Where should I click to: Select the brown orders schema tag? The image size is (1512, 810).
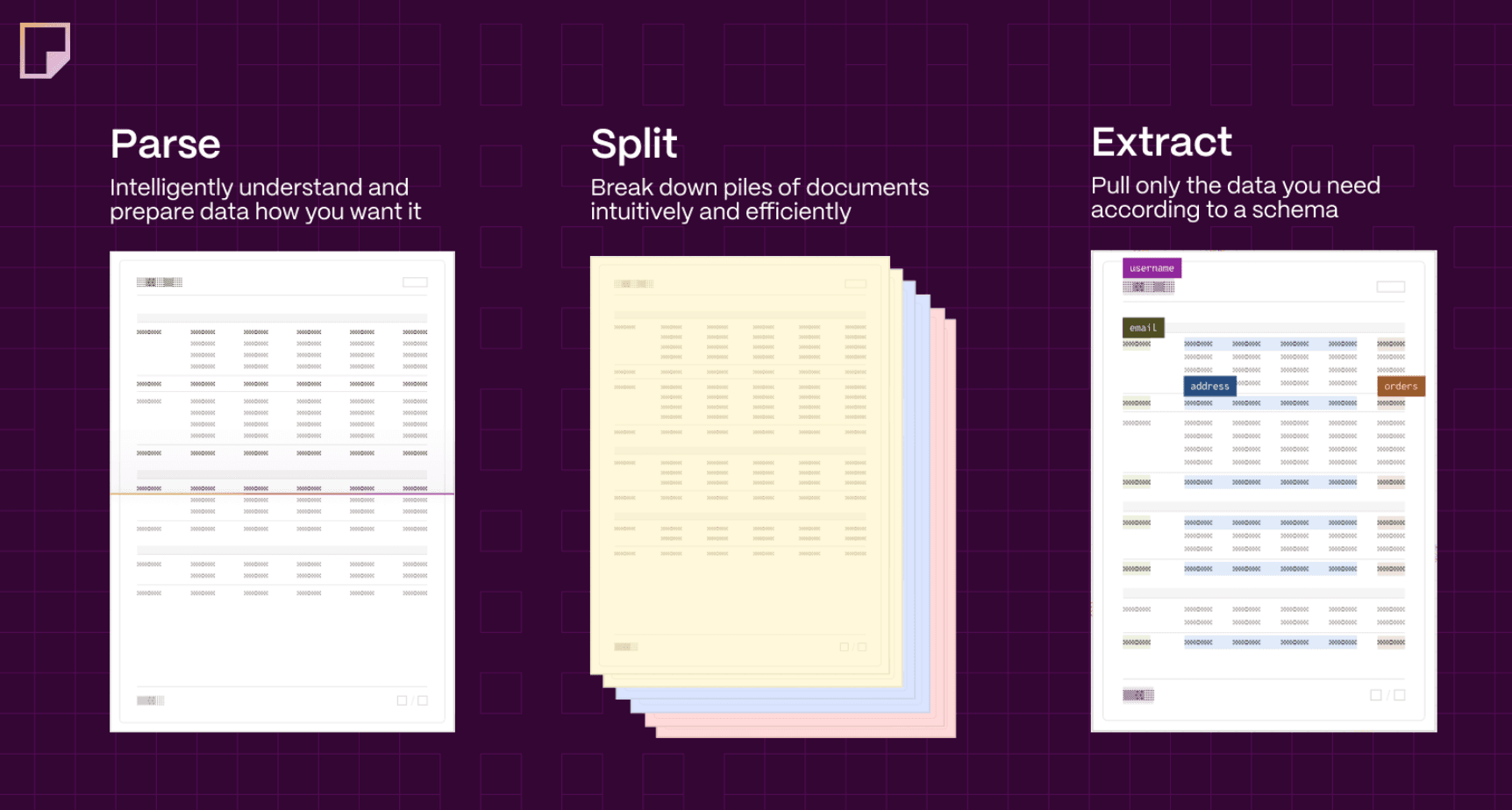(x=1400, y=386)
